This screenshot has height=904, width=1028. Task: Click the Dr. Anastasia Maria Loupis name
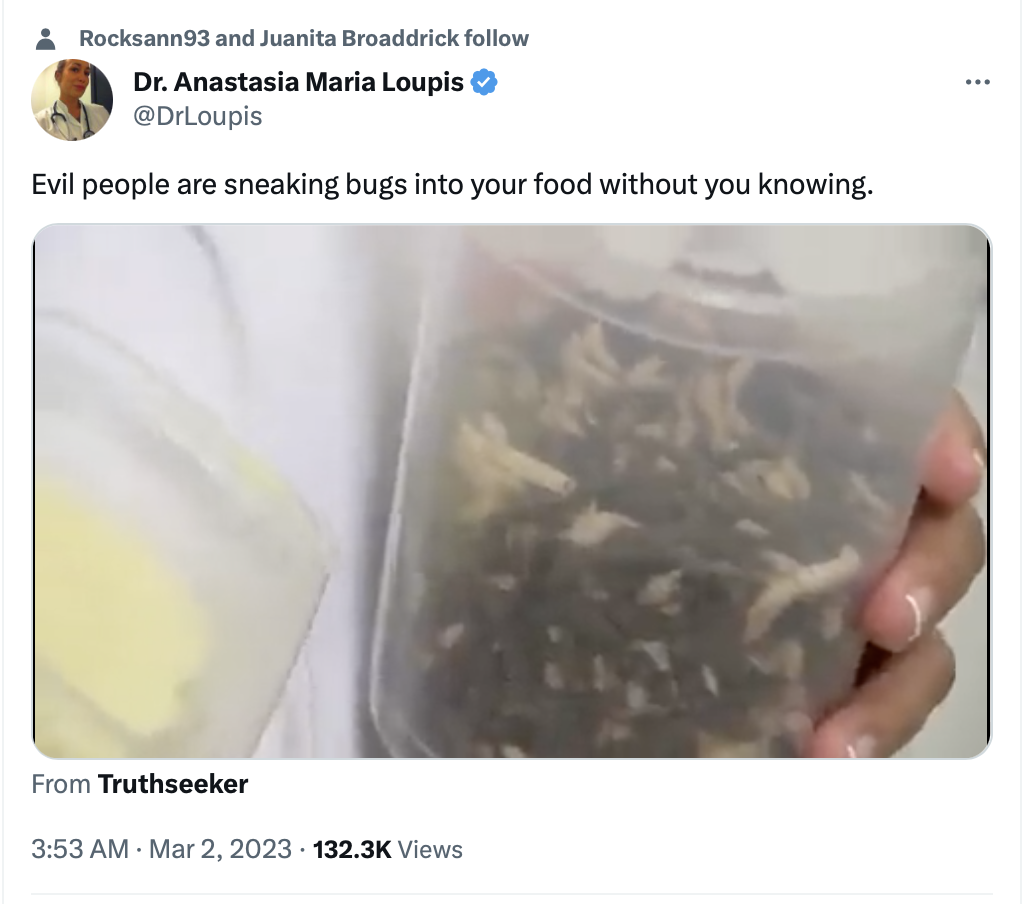298,82
